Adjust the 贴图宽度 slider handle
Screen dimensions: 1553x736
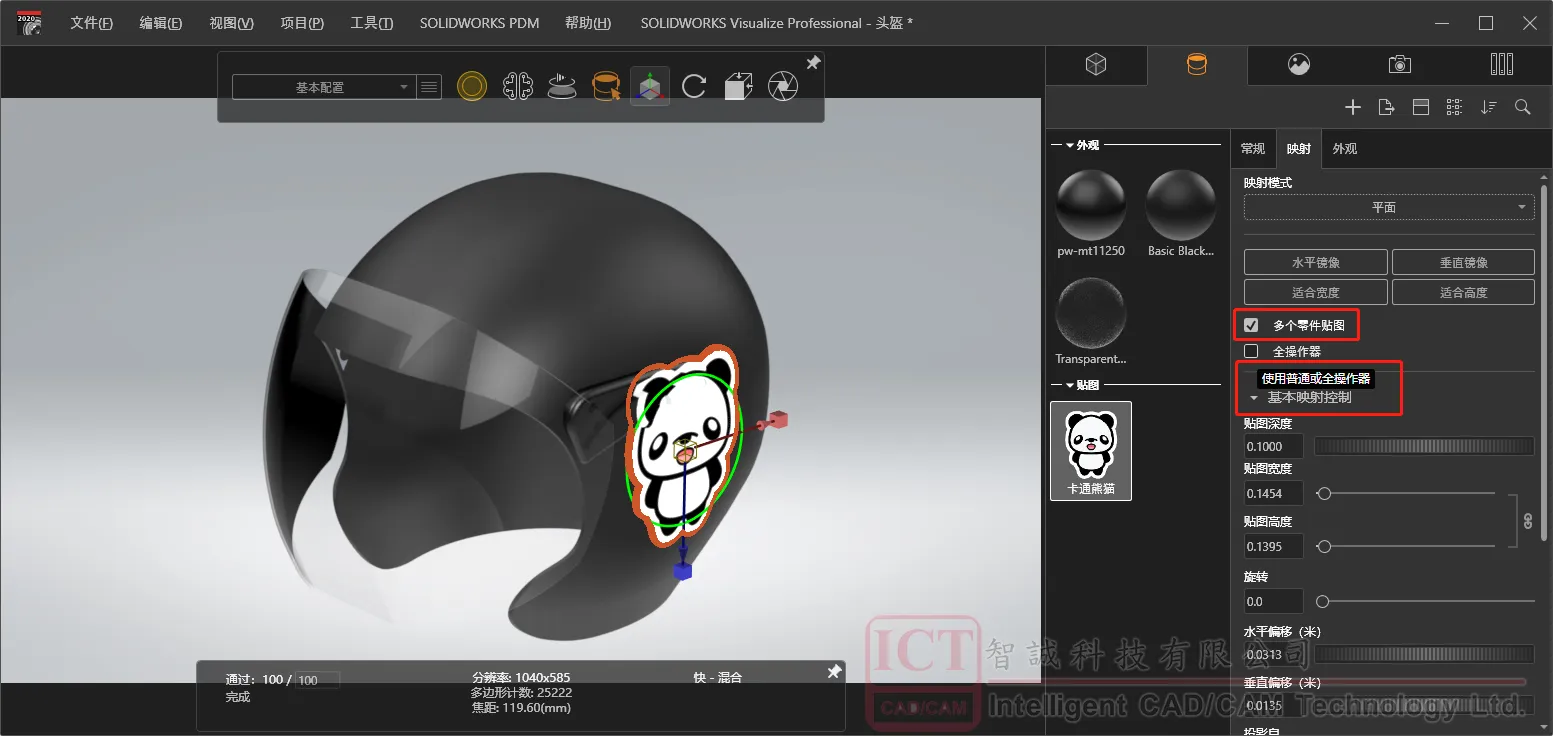coord(1324,493)
